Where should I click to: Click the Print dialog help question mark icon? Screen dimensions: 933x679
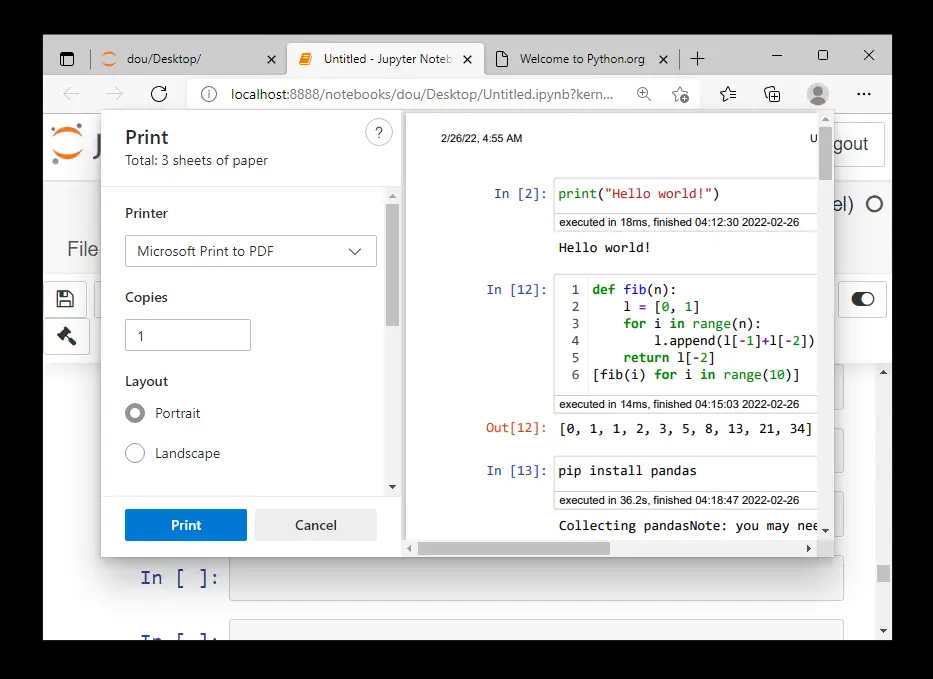click(x=378, y=133)
